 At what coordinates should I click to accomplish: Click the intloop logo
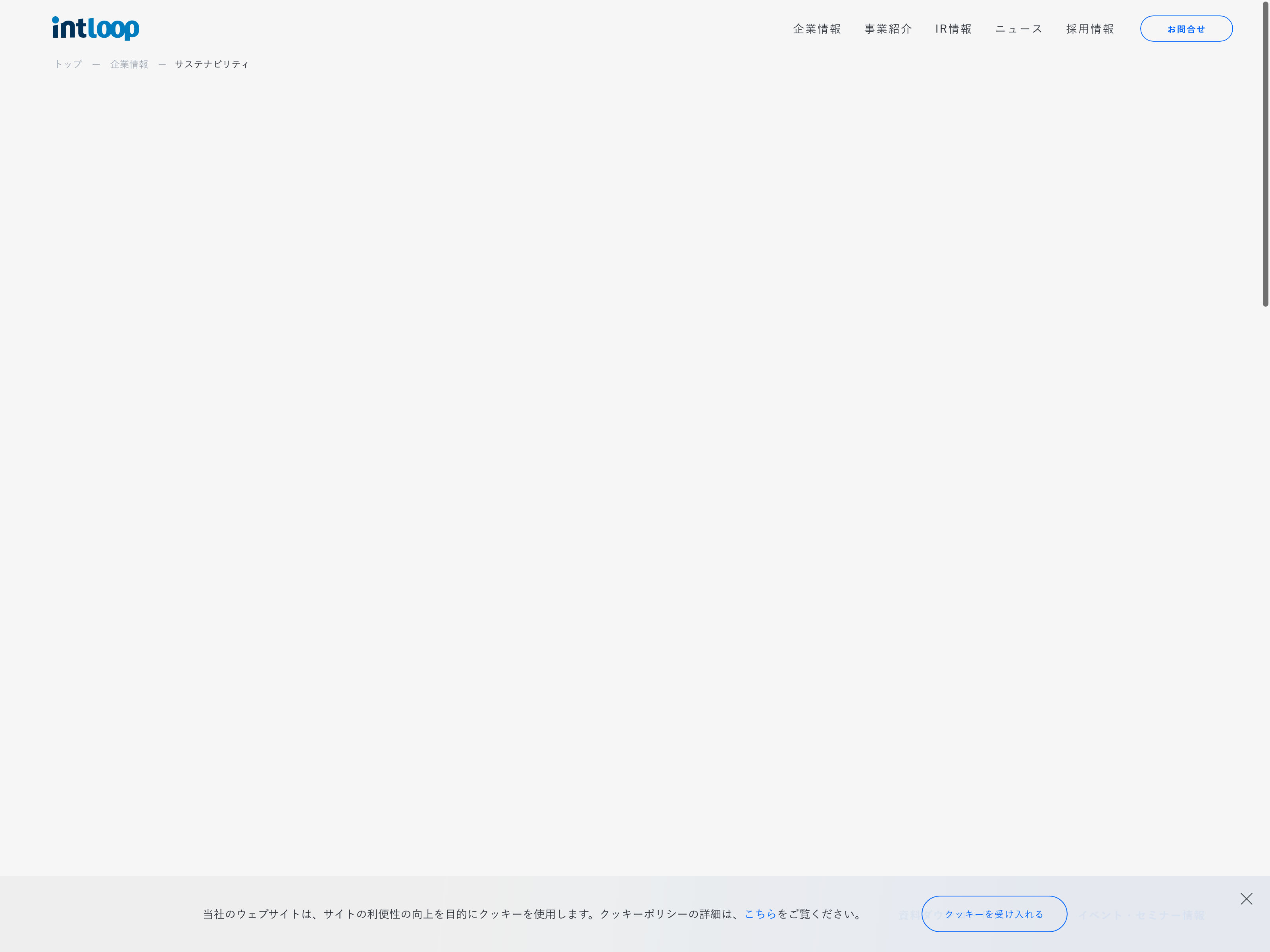point(95,28)
